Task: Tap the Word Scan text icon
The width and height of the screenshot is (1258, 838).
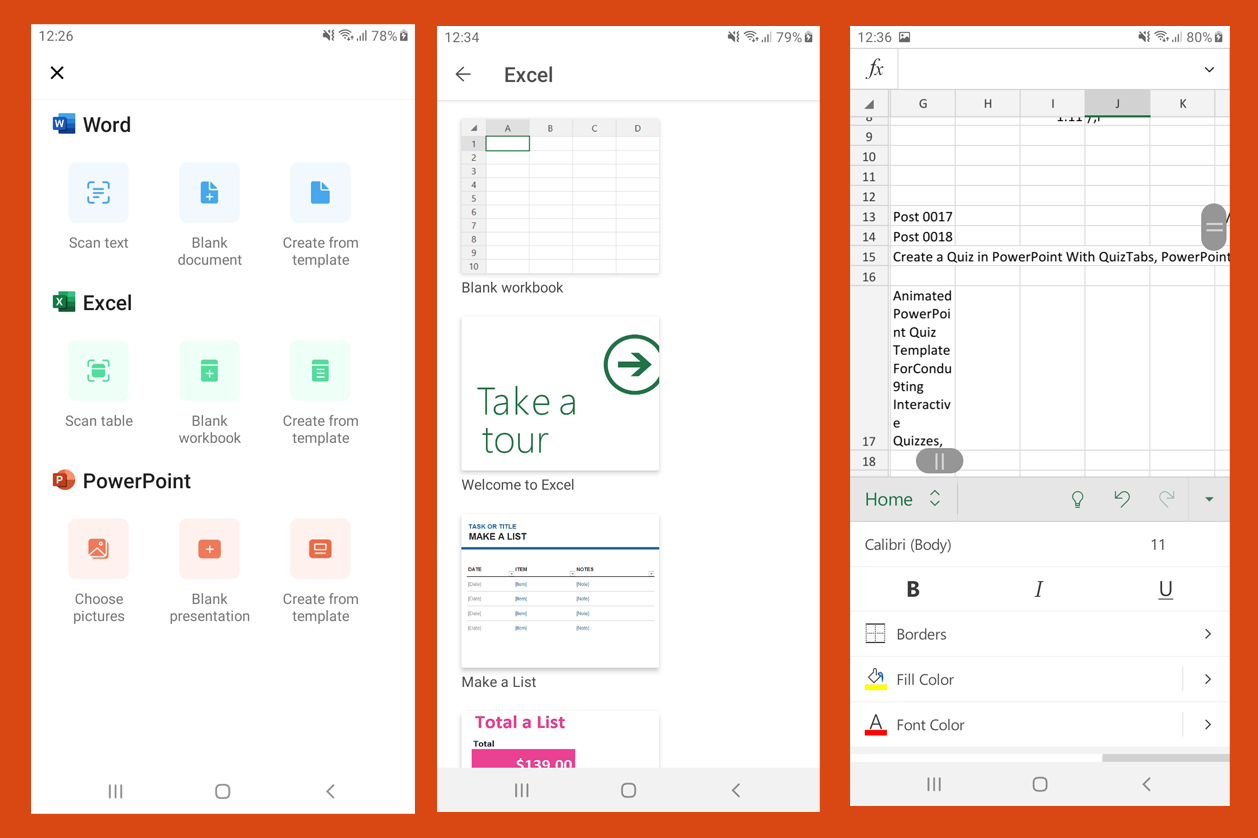Action: (x=98, y=193)
